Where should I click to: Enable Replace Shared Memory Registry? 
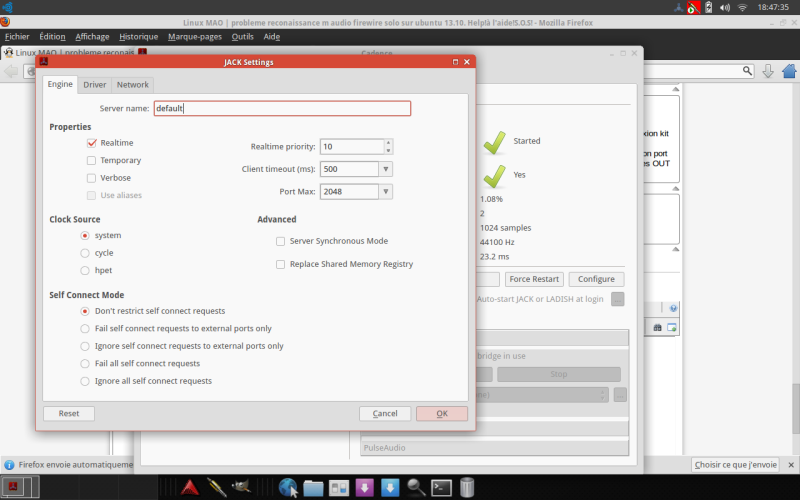pos(280,264)
